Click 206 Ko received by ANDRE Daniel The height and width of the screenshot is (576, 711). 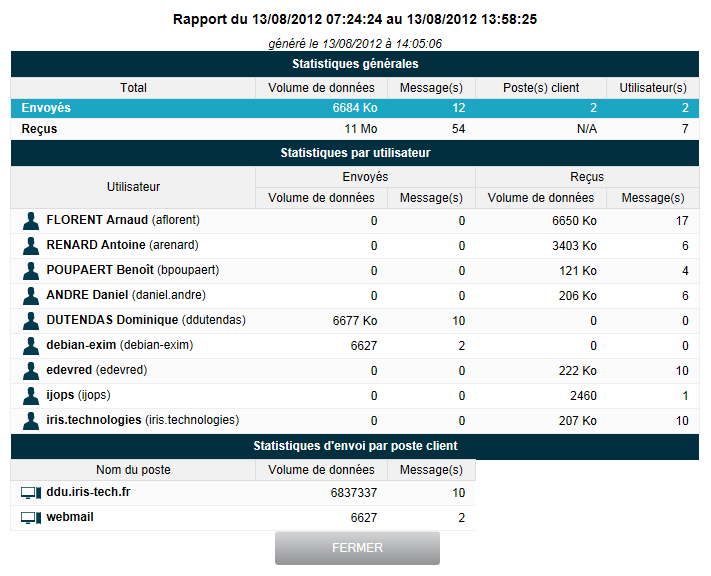point(578,296)
